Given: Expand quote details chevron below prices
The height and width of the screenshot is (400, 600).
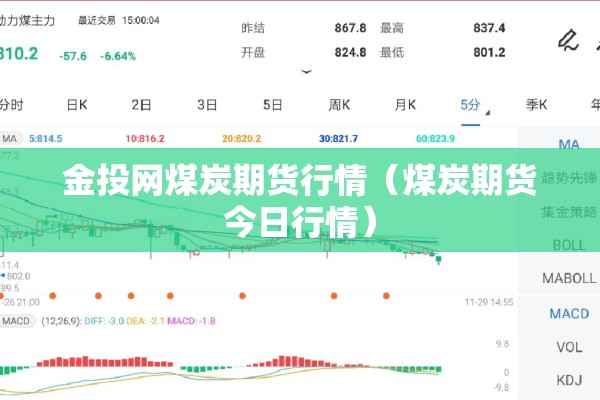Looking at the screenshot, I should [x=306, y=72].
